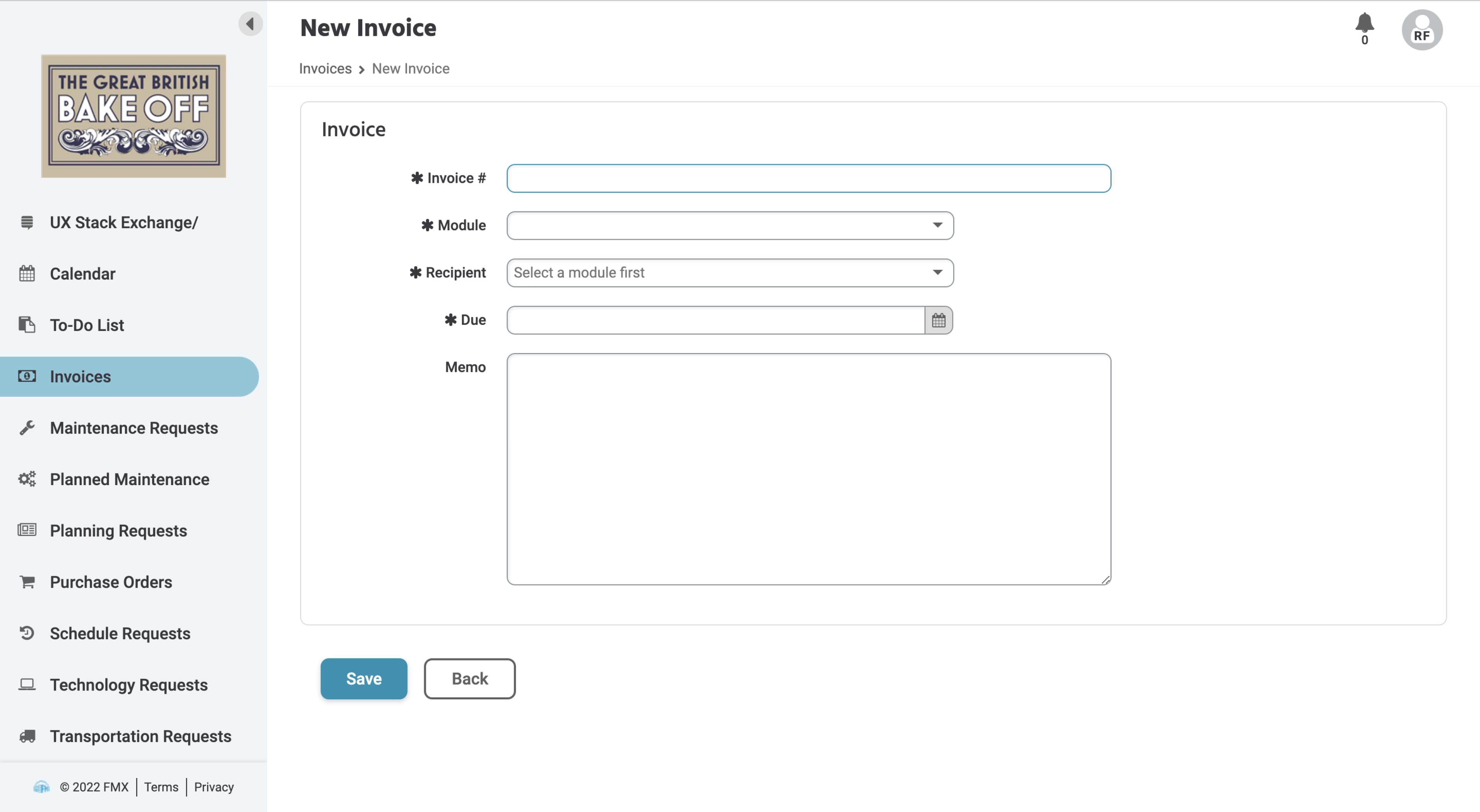Save the new invoice
The width and height of the screenshot is (1480, 812).
tap(364, 679)
